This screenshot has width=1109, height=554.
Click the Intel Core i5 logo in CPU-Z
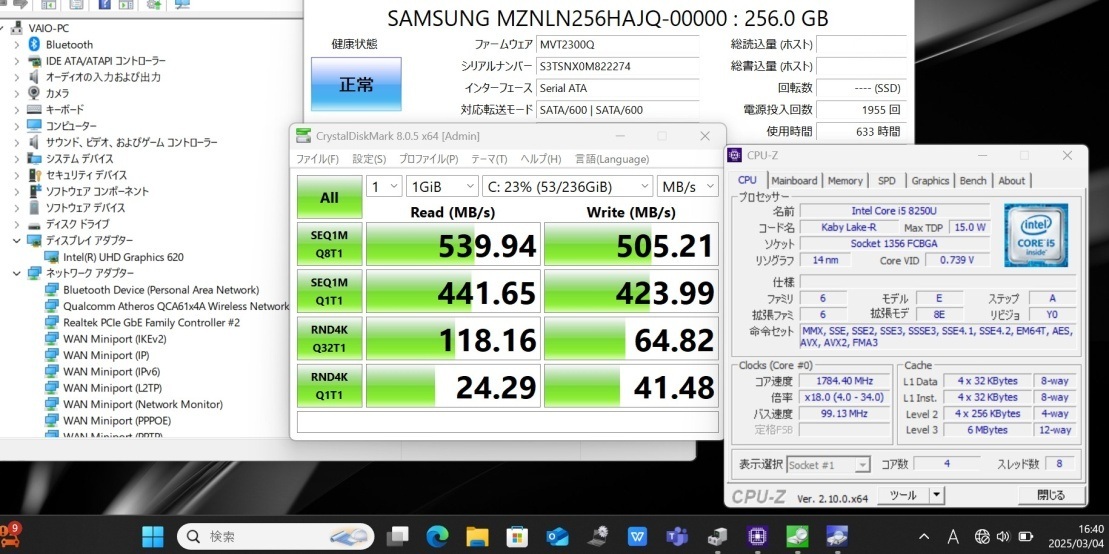(1036, 235)
